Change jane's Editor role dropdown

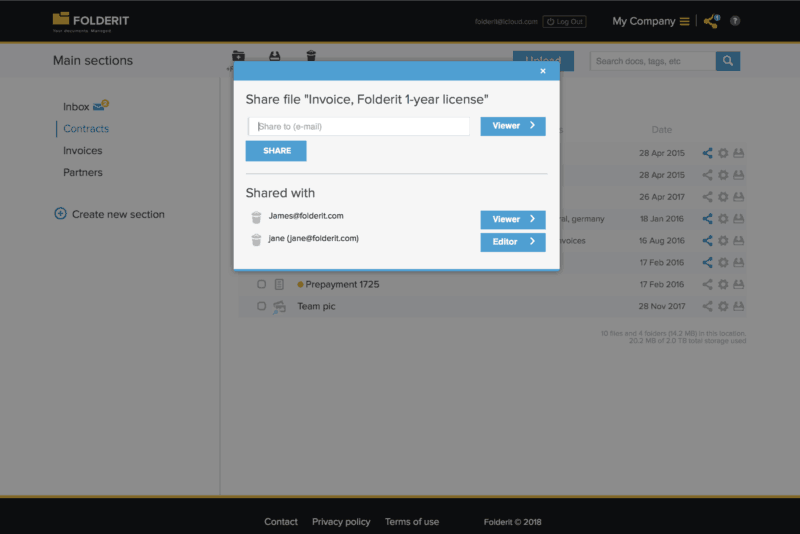click(513, 242)
